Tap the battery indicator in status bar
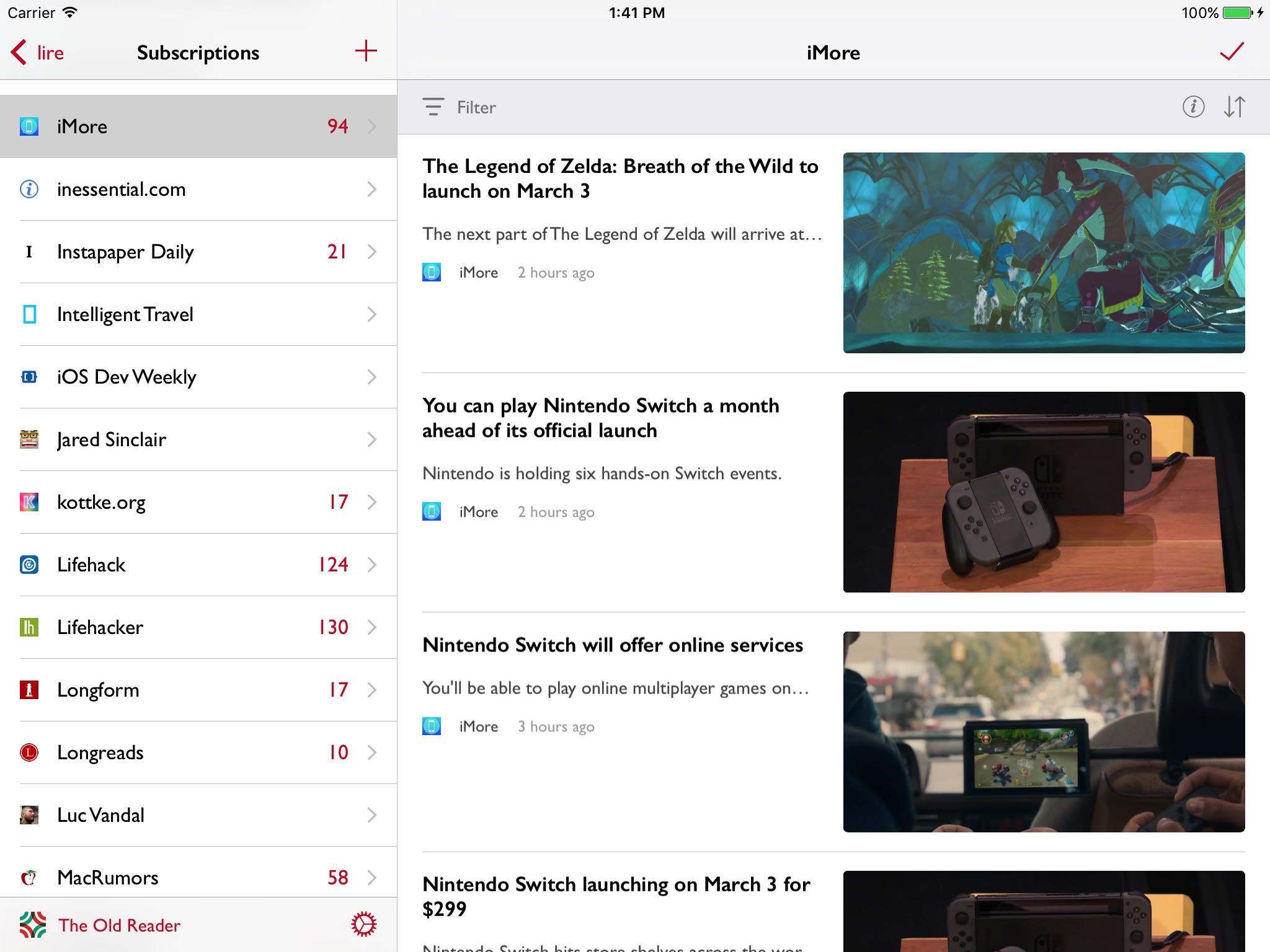Viewport: 1270px width, 952px height. tap(1238, 12)
